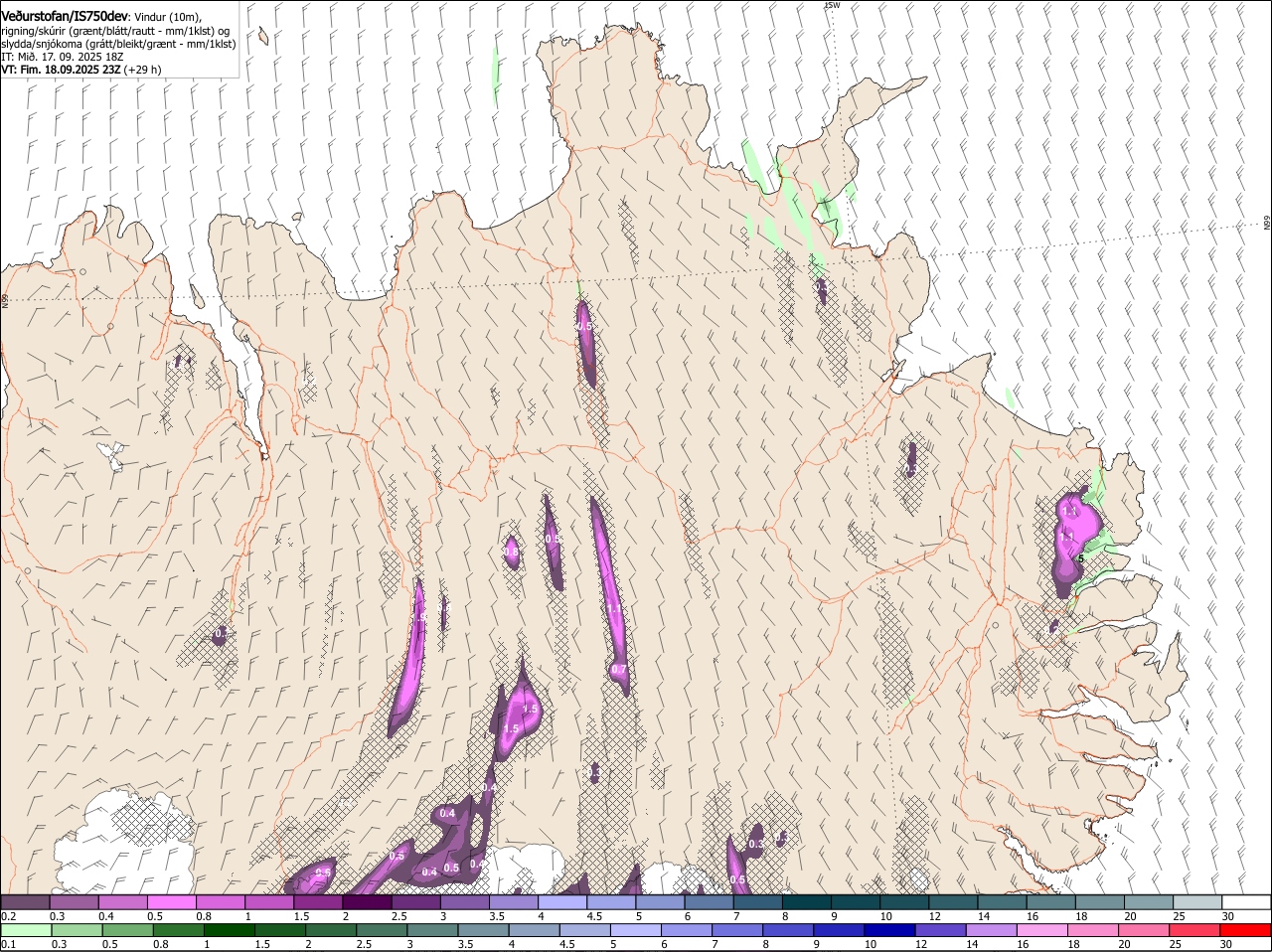
Task: Pick the 0.5 pink swatch in the snow legend
Action: 172,901
